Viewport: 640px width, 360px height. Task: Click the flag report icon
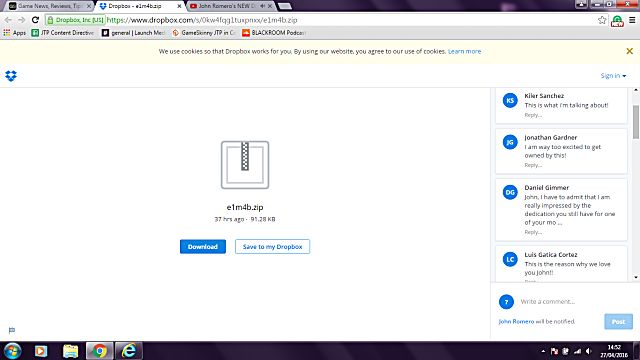tap(12, 330)
